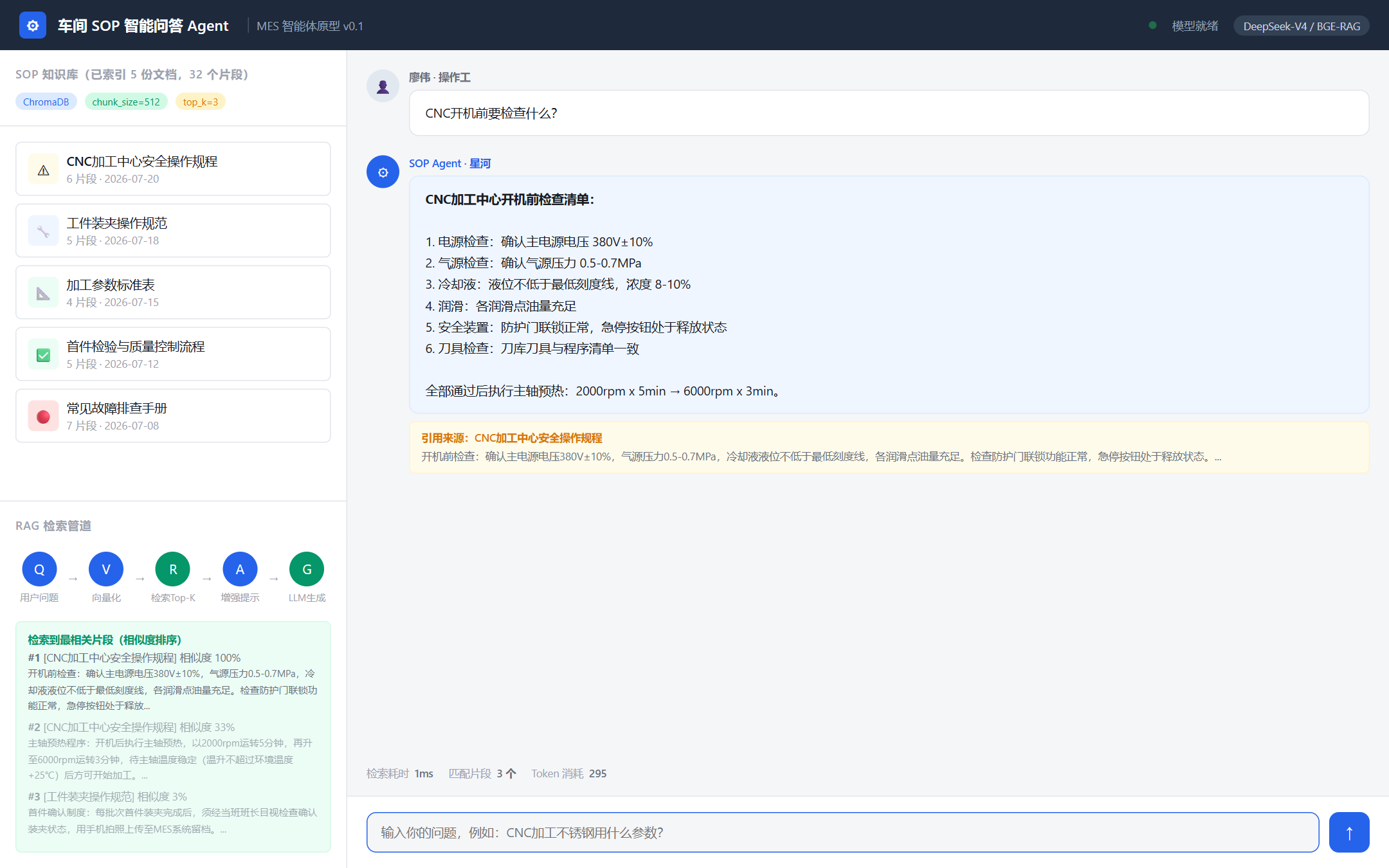Click retrieved fragment #1 相似度 100%
The height and width of the screenshot is (868, 1389).
click(173, 682)
